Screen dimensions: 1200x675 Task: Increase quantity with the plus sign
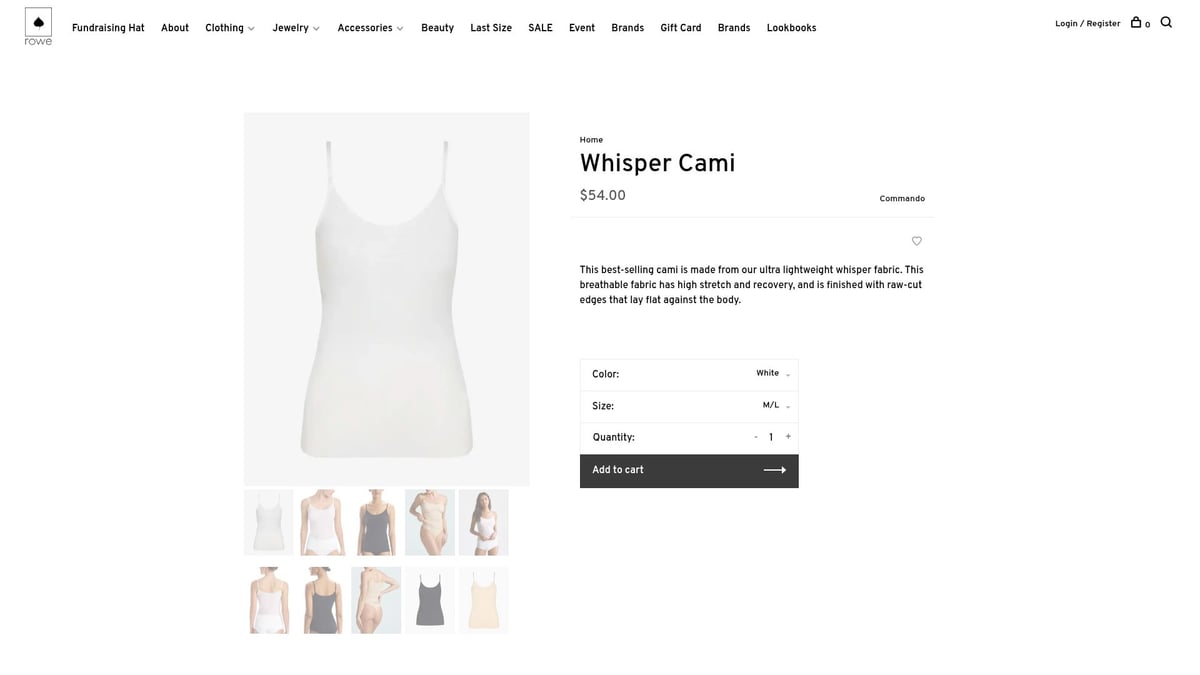[x=788, y=437]
